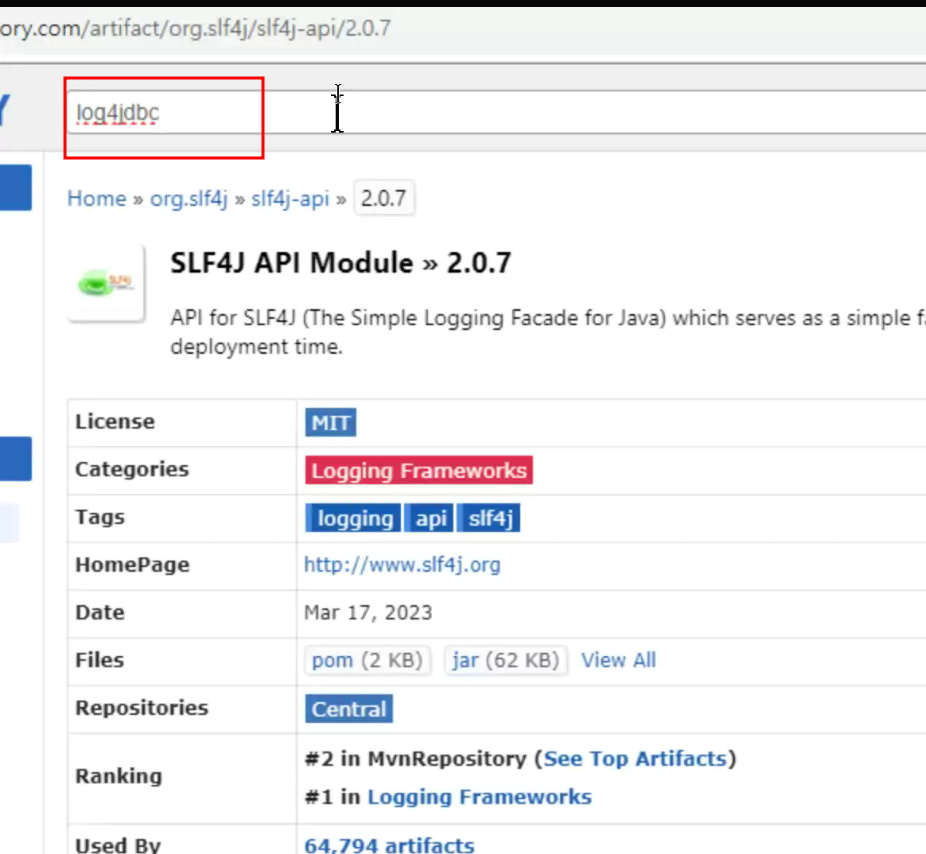Open the MIT license badge
This screenshot has width=926, height=854.
[x=331, y=423]
